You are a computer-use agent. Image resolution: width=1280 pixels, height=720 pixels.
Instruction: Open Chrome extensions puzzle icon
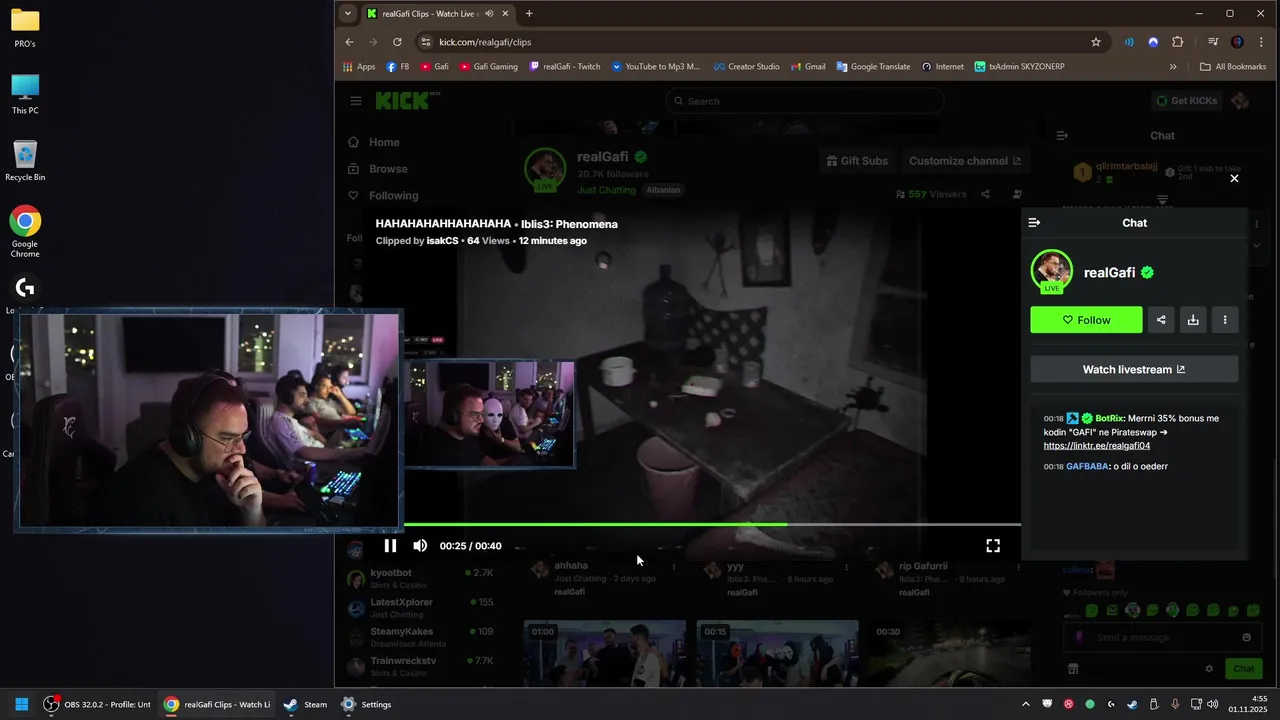pos(1177,42)
